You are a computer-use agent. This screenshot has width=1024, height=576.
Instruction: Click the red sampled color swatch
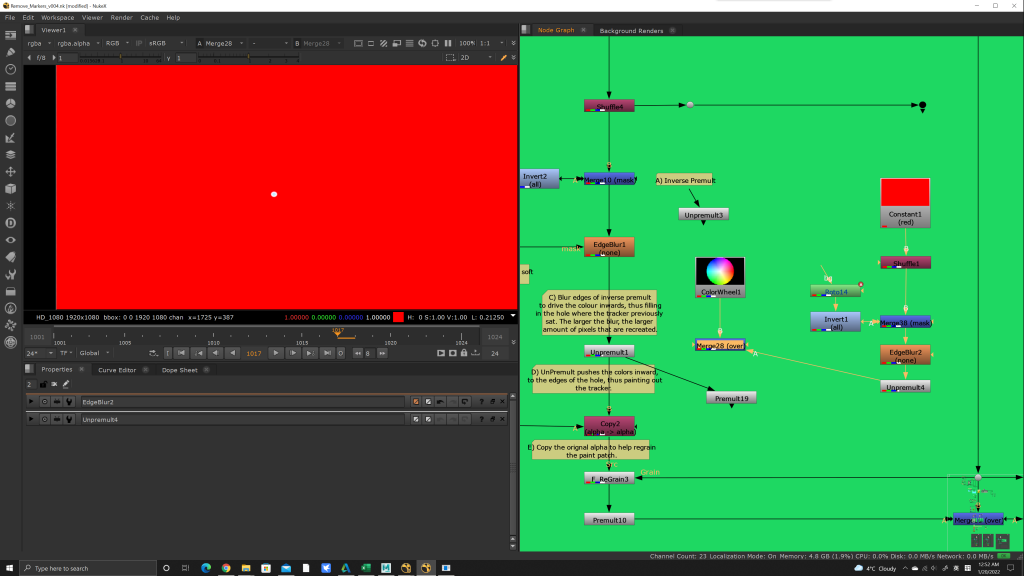(x=398, y=316)
